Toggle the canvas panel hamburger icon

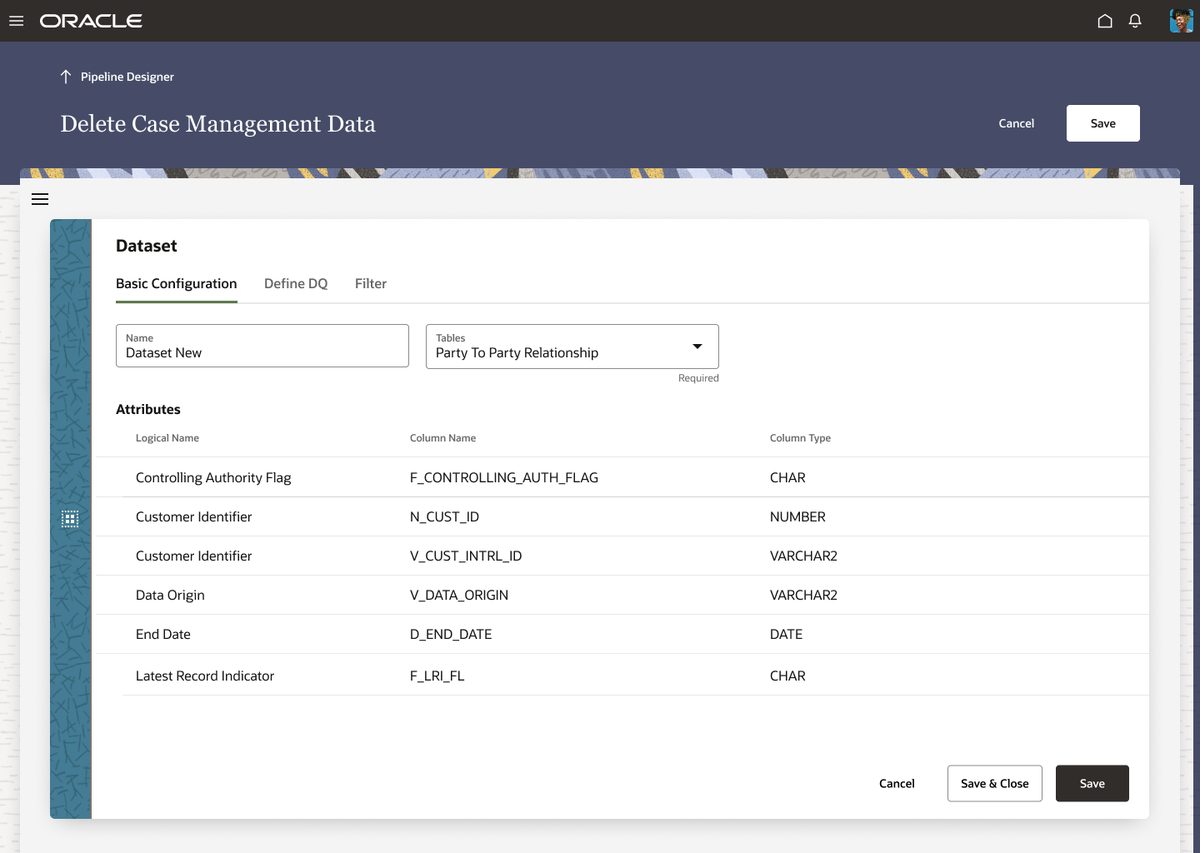(x=40, y=199)
